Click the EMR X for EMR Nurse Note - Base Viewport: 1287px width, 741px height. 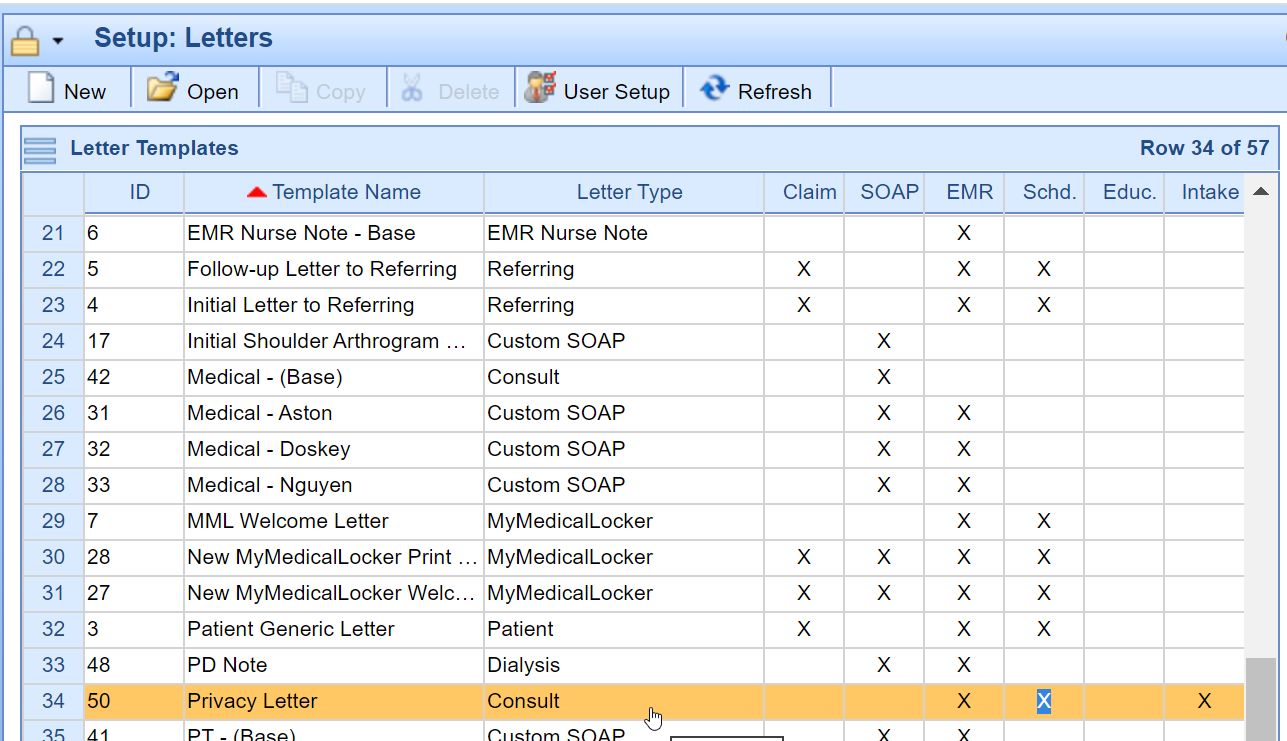(x=964, y=233)
